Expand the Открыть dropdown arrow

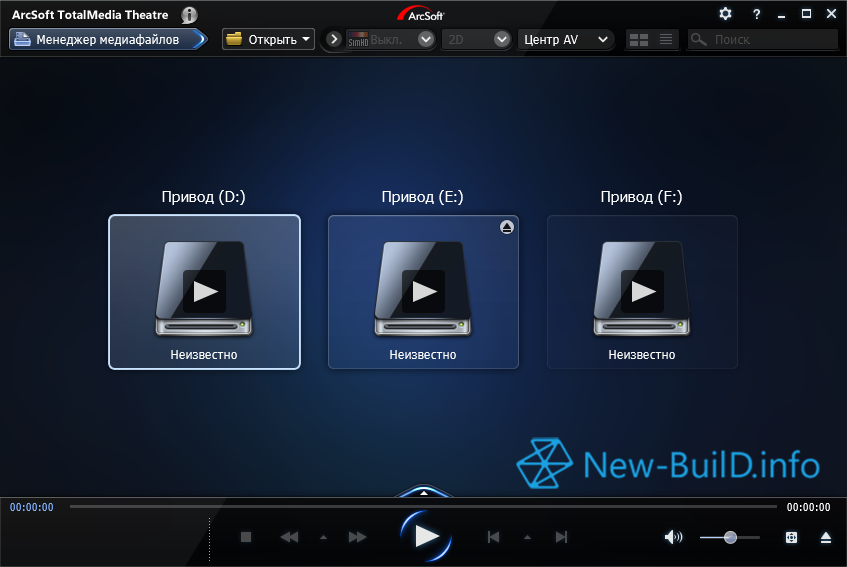[306, 39]
